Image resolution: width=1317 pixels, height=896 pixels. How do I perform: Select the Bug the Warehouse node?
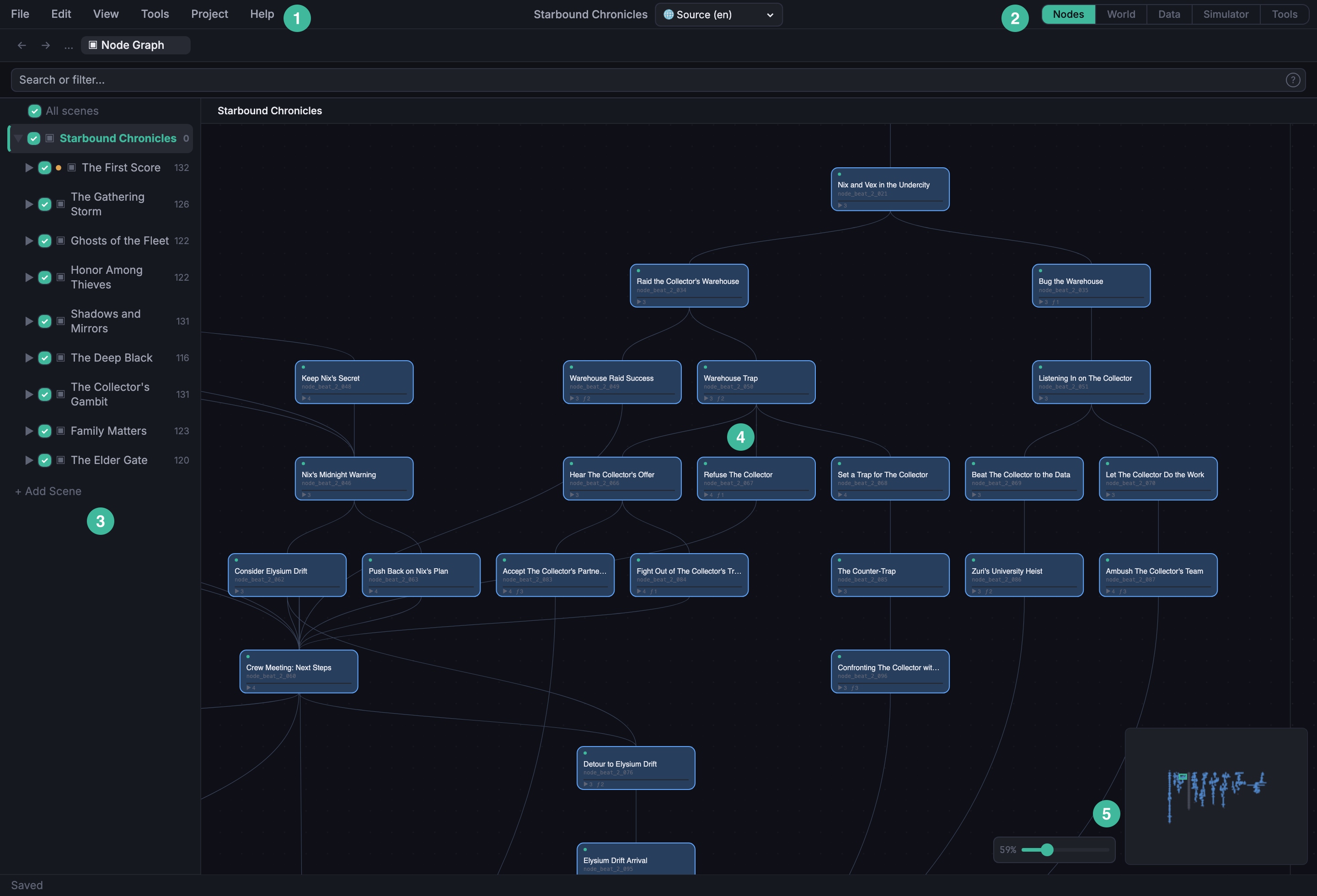1091,285
